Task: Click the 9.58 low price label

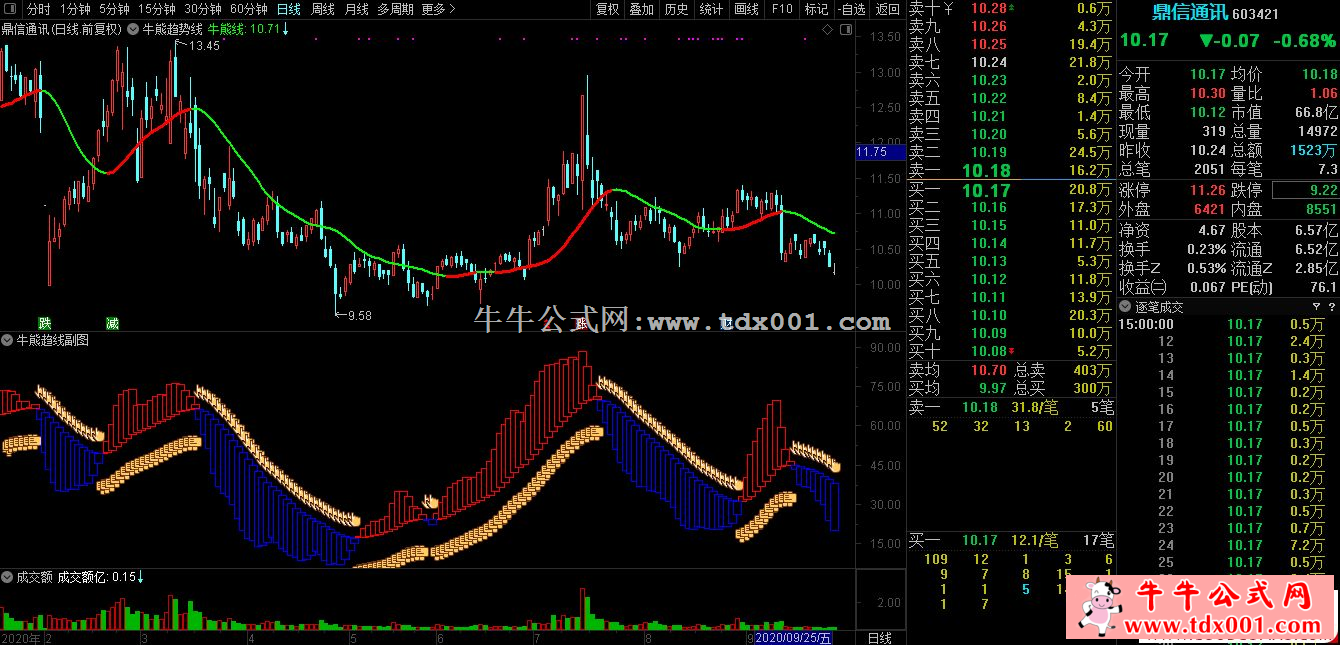Action: point(358,315)
